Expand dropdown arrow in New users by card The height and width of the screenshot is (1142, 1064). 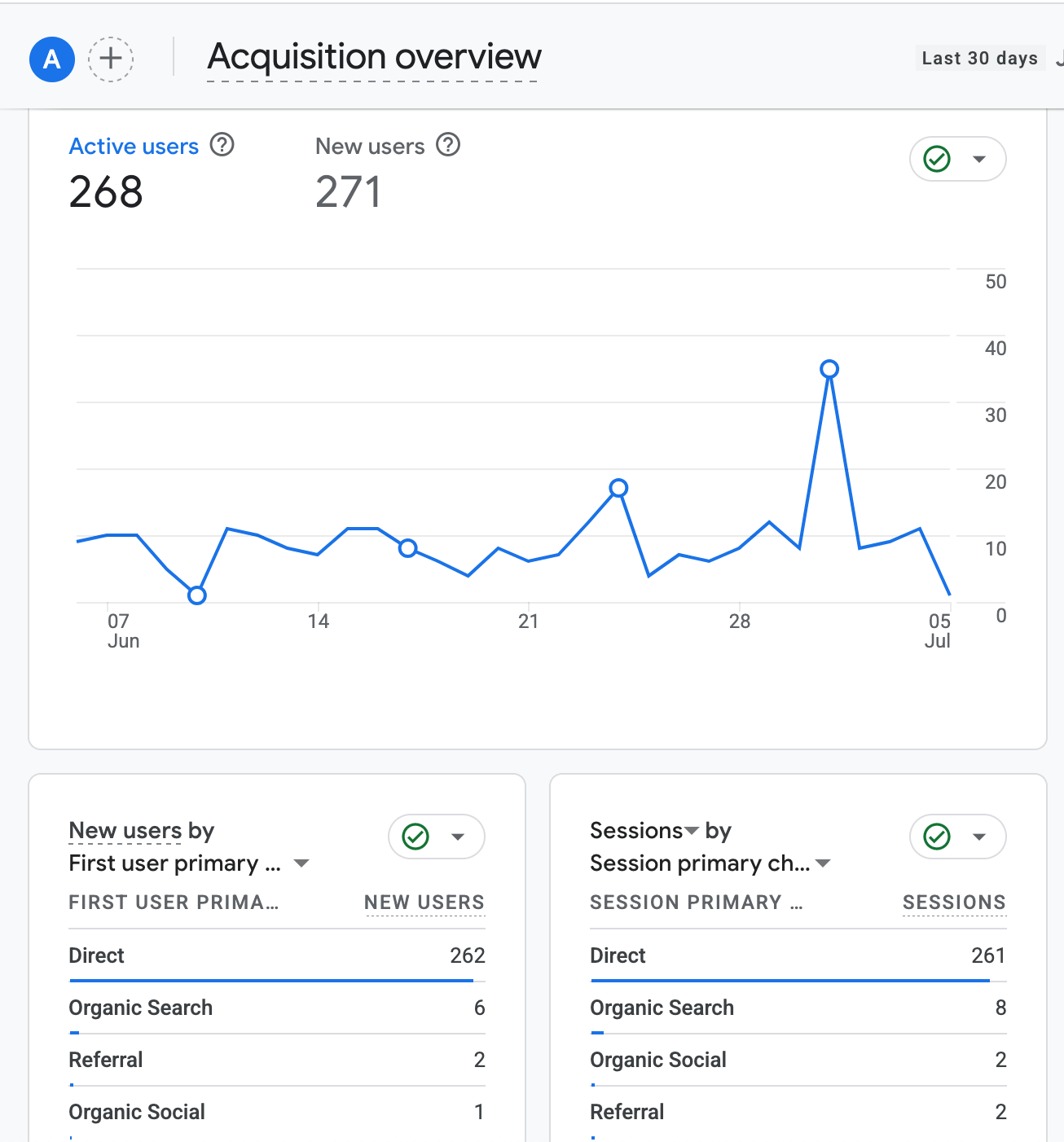[458, 837]
